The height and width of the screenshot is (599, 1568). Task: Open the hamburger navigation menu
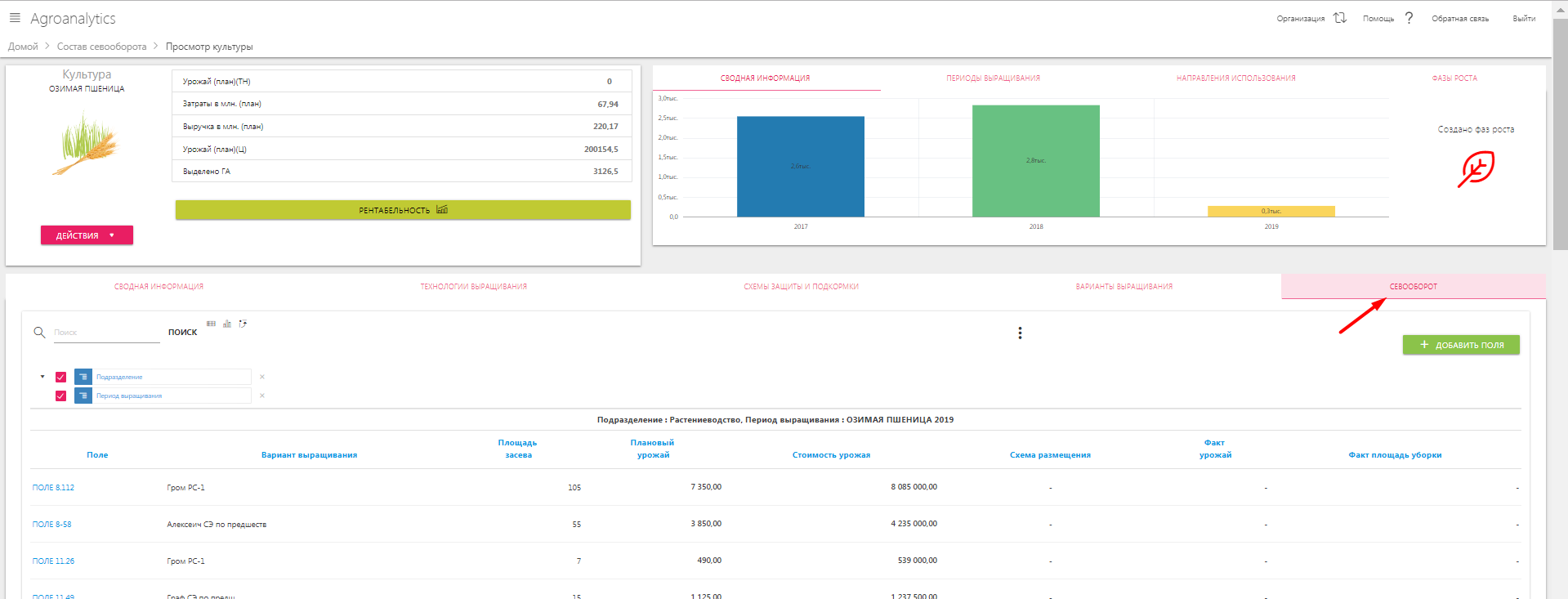tap(15, 18)
